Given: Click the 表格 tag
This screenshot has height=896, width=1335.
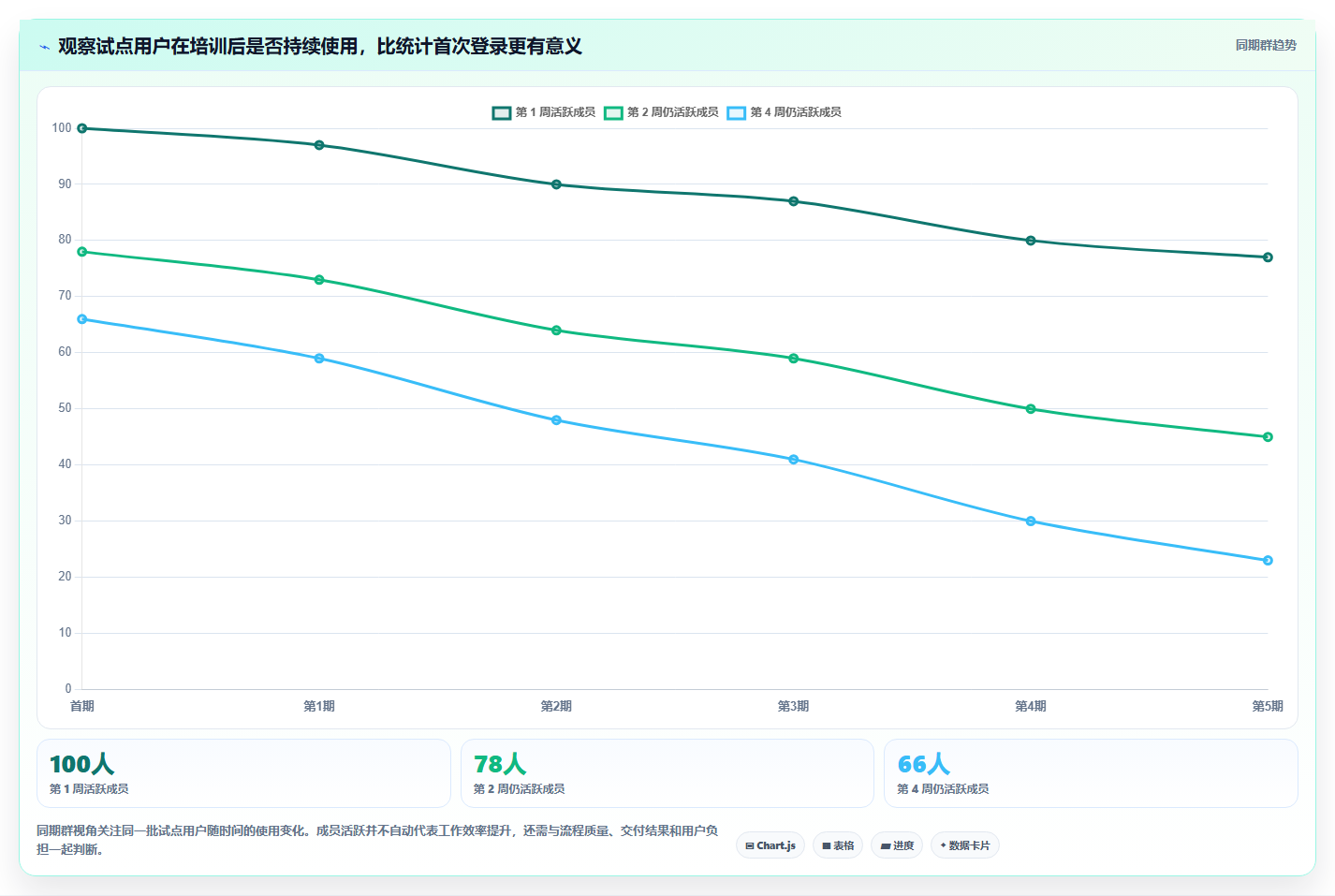Looking at the screenshot, I should tap(838, 845).
